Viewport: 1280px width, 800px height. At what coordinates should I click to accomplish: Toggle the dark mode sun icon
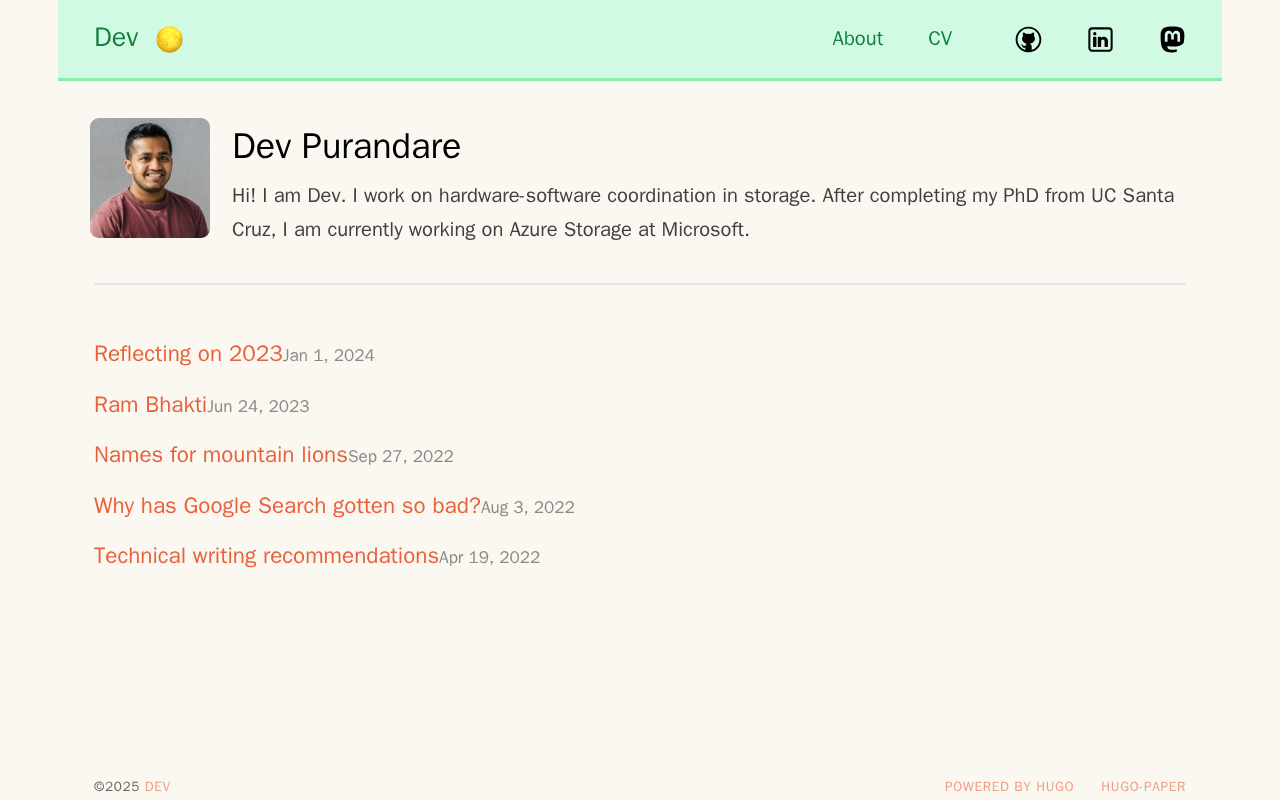[170, 39]
